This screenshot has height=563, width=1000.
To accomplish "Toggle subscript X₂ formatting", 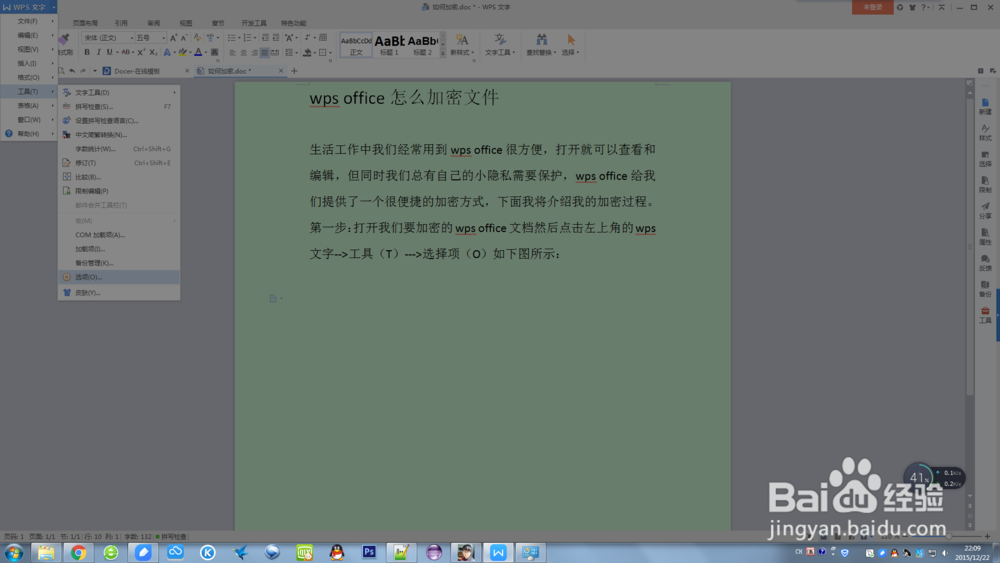I will click(x=153, y=52).
